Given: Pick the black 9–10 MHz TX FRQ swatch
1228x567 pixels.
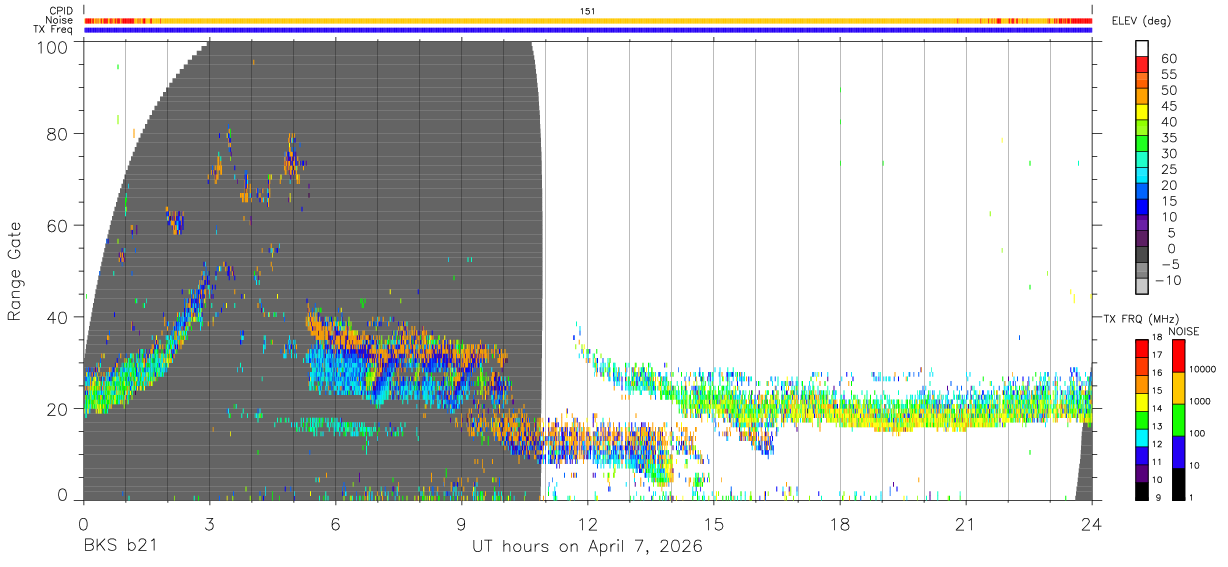Looking at the screenshot, I should (1142, 491).
